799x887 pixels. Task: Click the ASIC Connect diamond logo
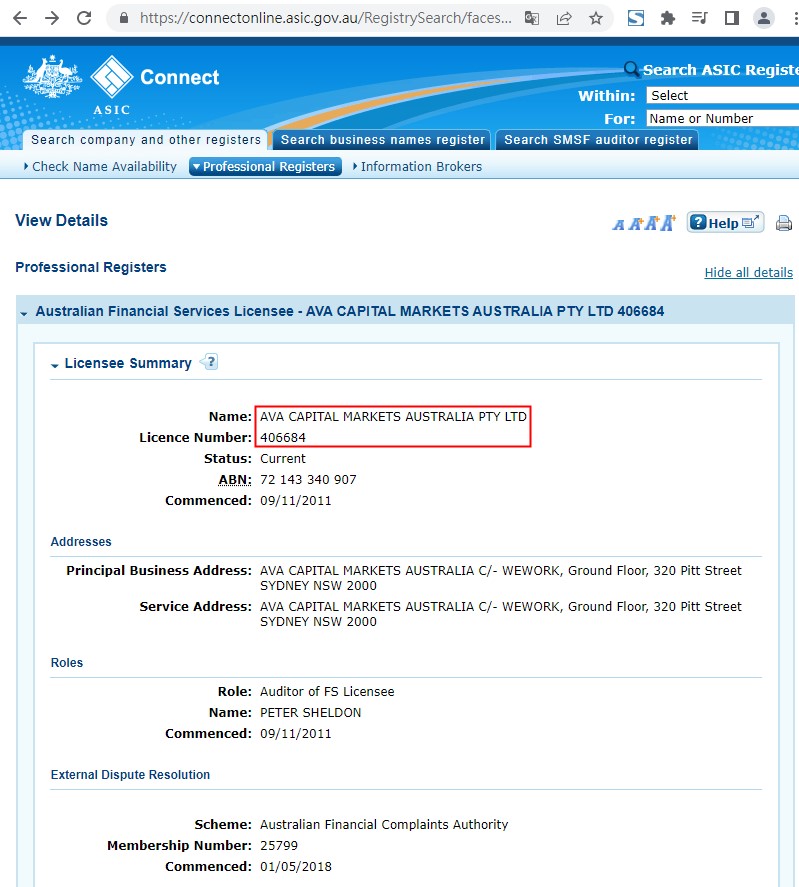tap(111, 76)
